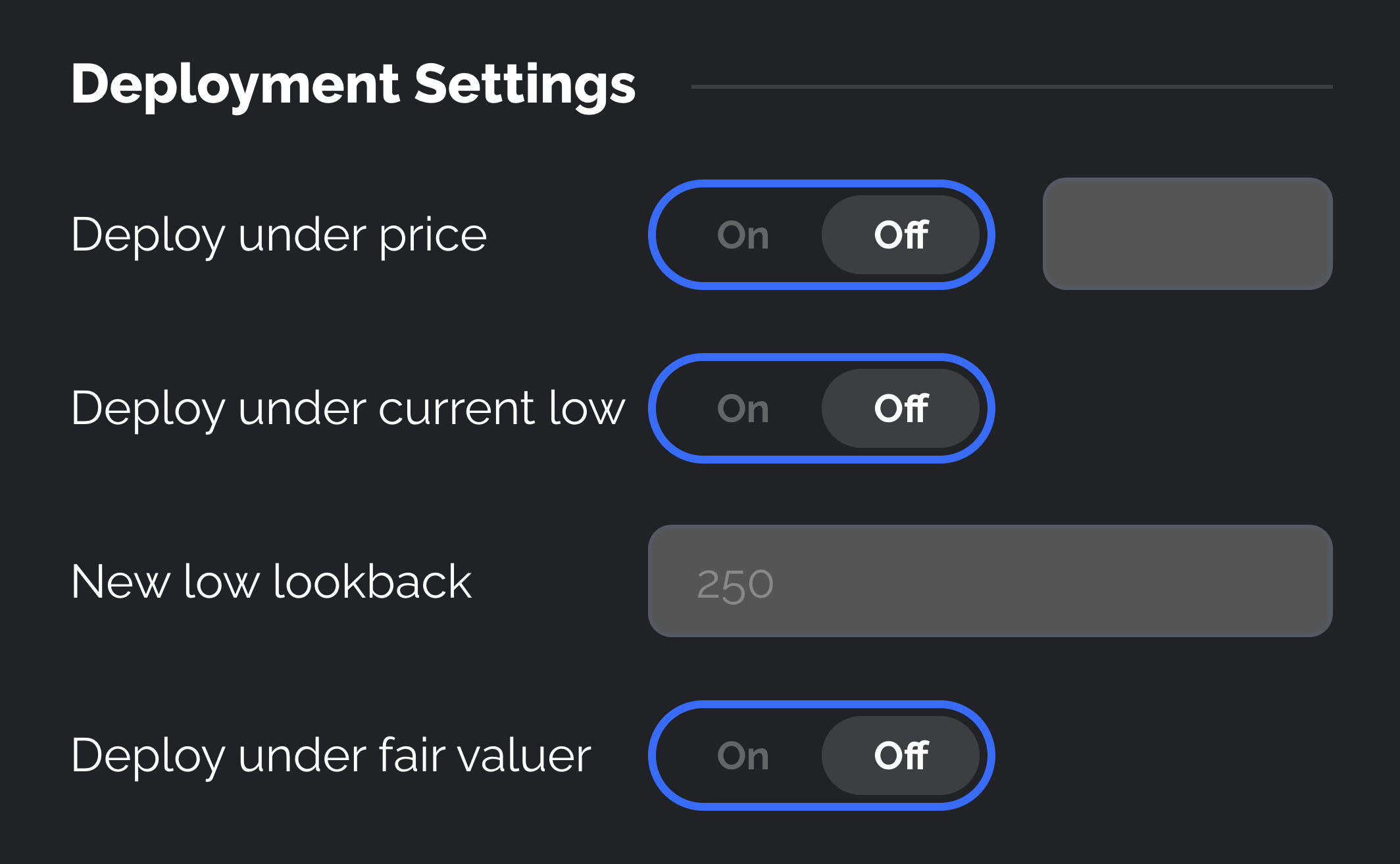Select Off for Deploy under price
This screenshot has width=1400, height=864.
click(901, 235)
